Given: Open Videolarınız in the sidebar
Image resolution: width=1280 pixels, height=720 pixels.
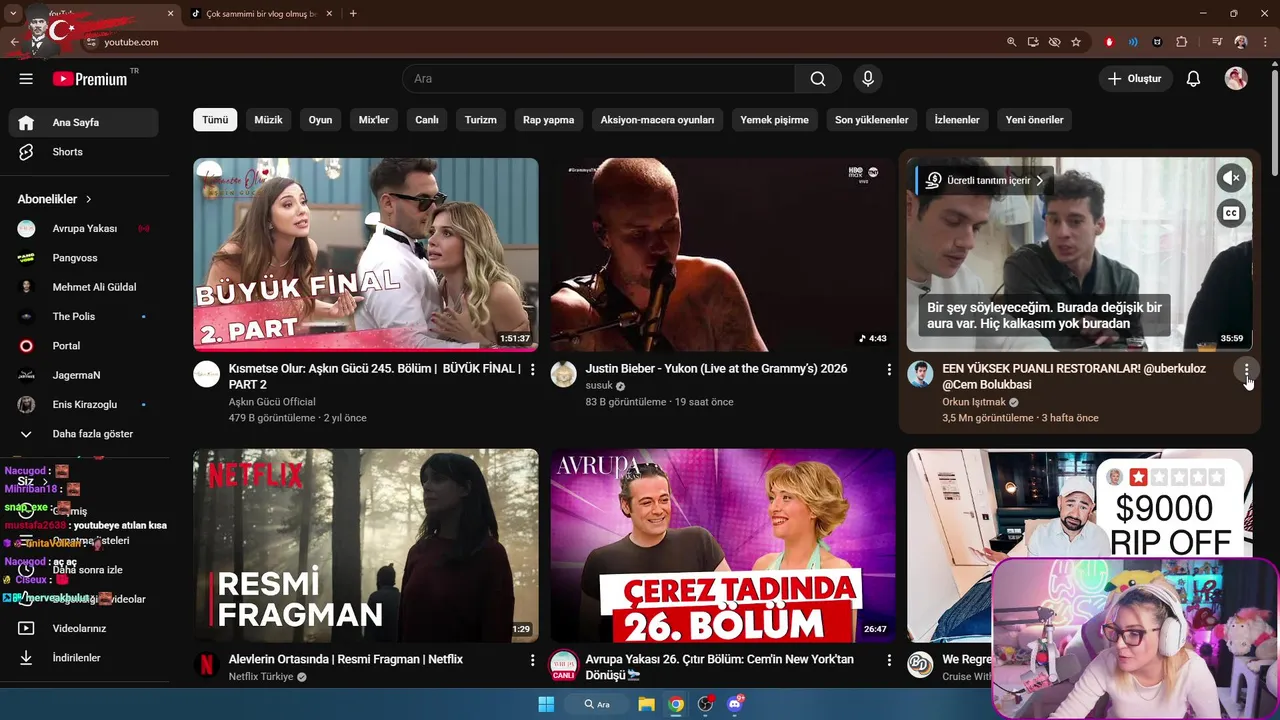Looking at the screenshot, I should click(x=83, y=629).
